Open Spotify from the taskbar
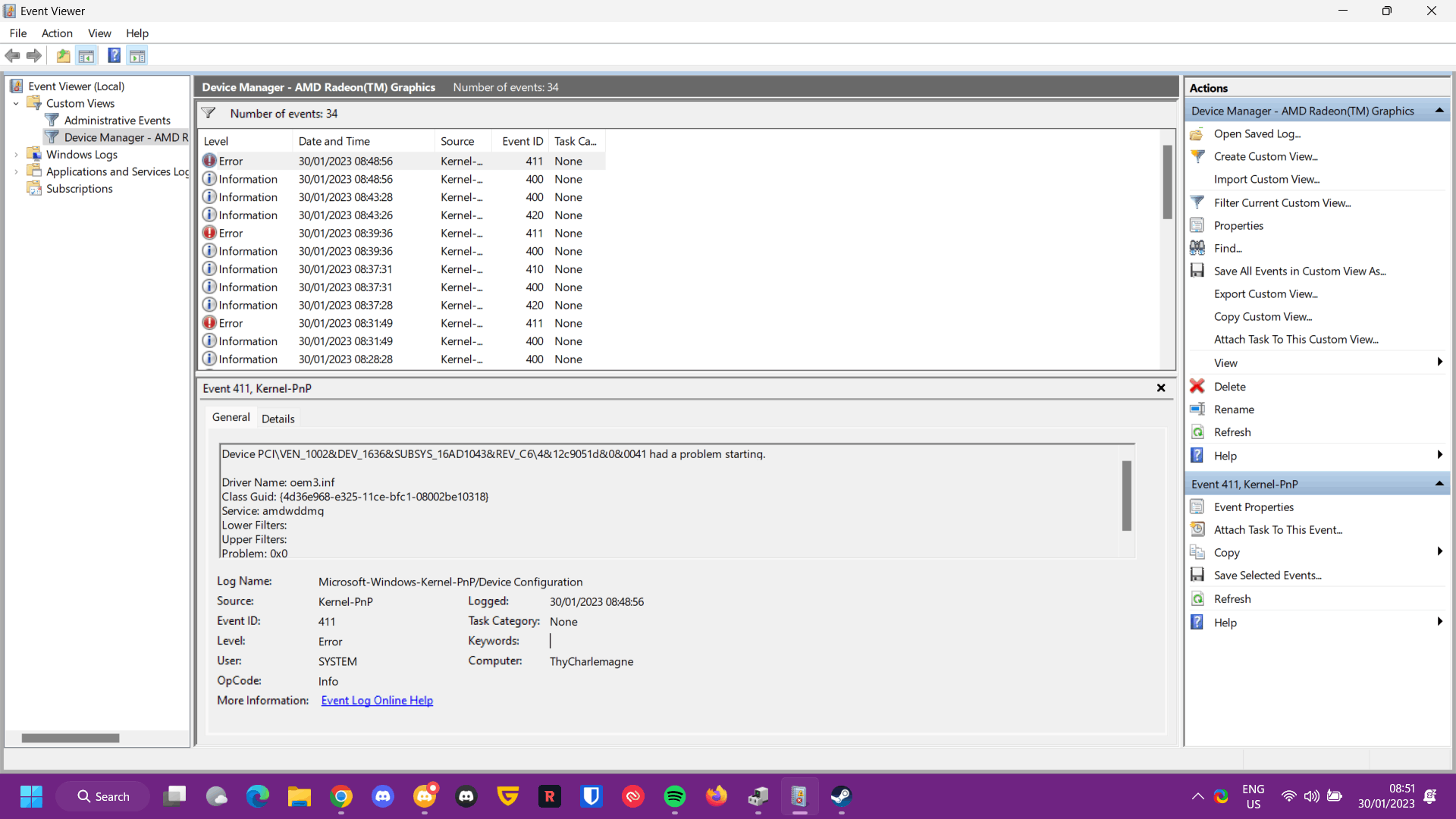The height and width of the screenshot is (819, 1456). [x=675, y=796]
